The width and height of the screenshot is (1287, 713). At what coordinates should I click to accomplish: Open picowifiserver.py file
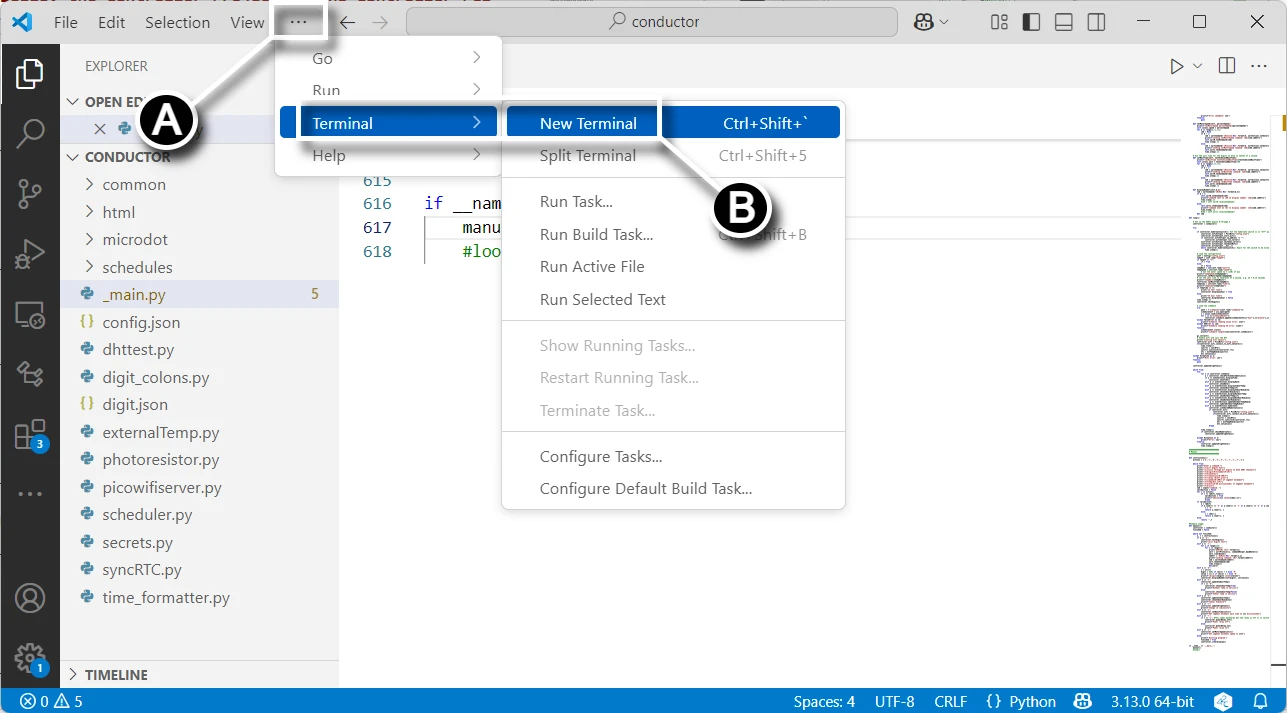click(x=200, y=487)
